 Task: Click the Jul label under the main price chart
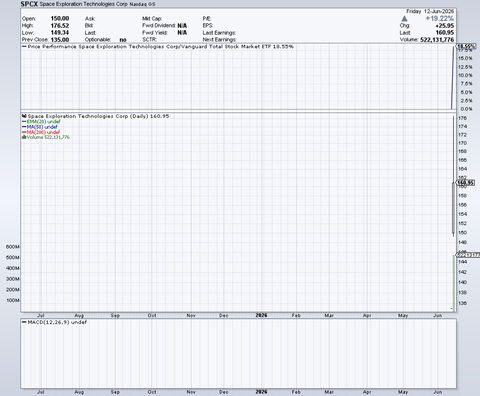point(41,315)
